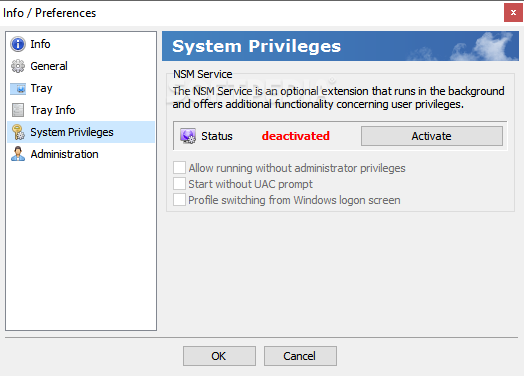Click the blue Info icon in sidebar

pos(18,44)
